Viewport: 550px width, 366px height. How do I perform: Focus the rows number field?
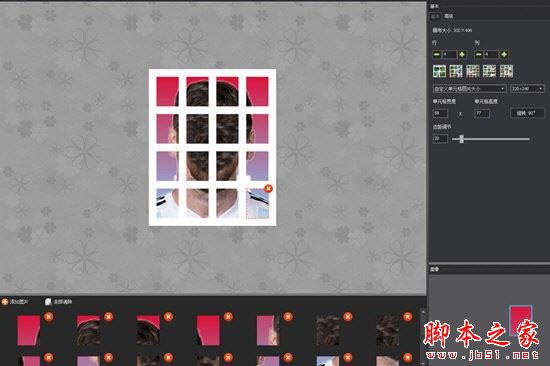449,54
